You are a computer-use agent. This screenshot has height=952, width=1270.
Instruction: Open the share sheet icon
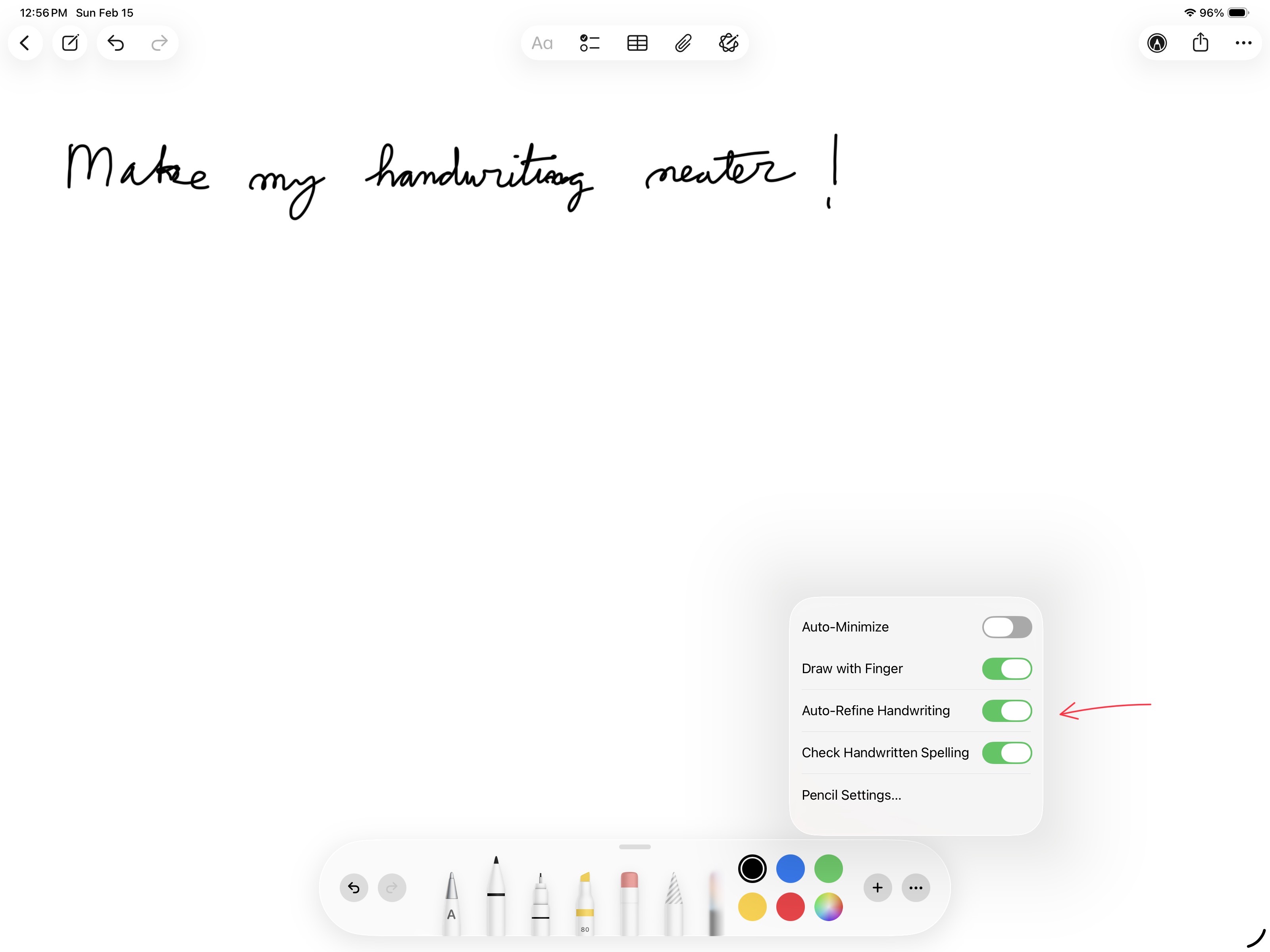1200,43
